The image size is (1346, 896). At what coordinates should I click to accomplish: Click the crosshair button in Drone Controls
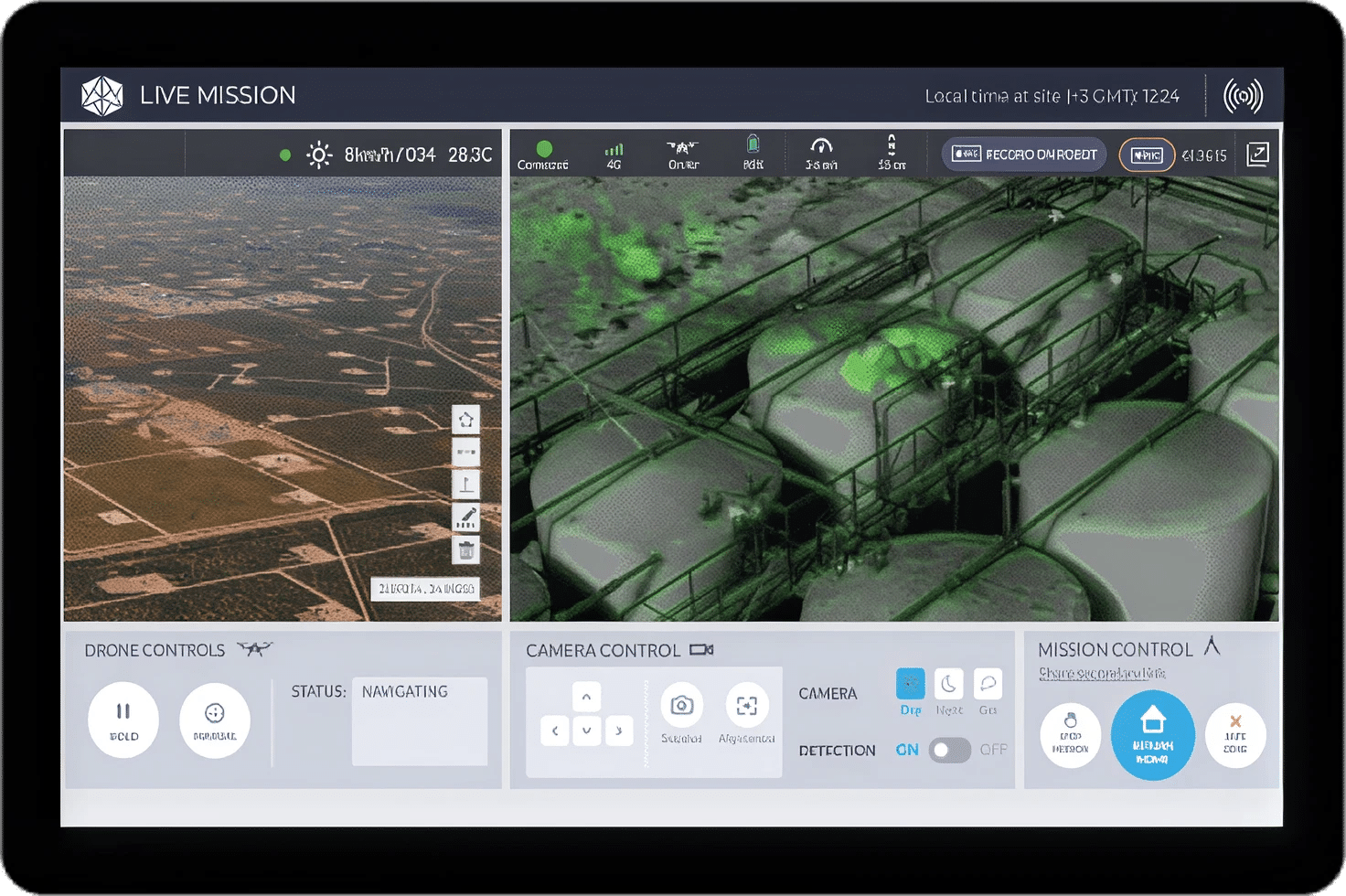point(215,720)
